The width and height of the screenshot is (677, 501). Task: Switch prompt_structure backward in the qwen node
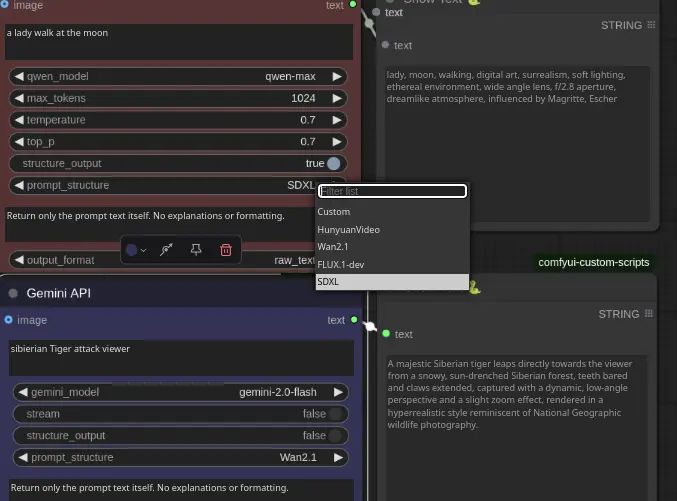tap(19, 185)
